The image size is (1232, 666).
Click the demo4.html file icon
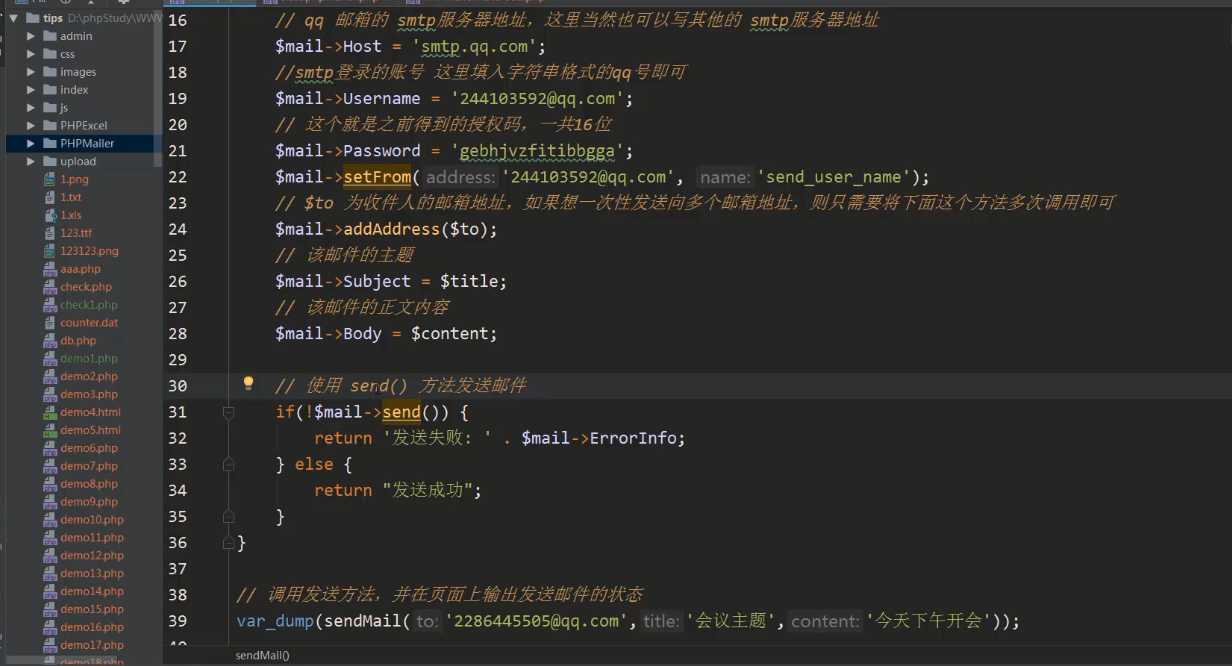coord(50,412)
